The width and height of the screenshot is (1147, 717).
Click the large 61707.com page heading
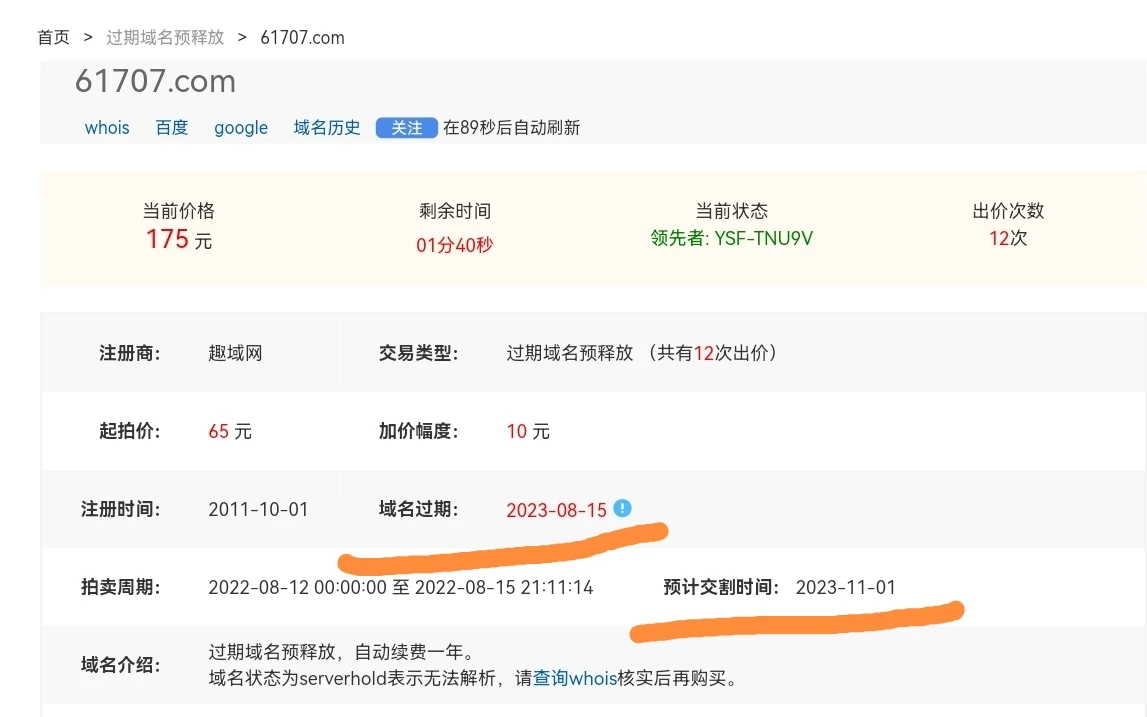pyautogui.click(x=155, y=81)
